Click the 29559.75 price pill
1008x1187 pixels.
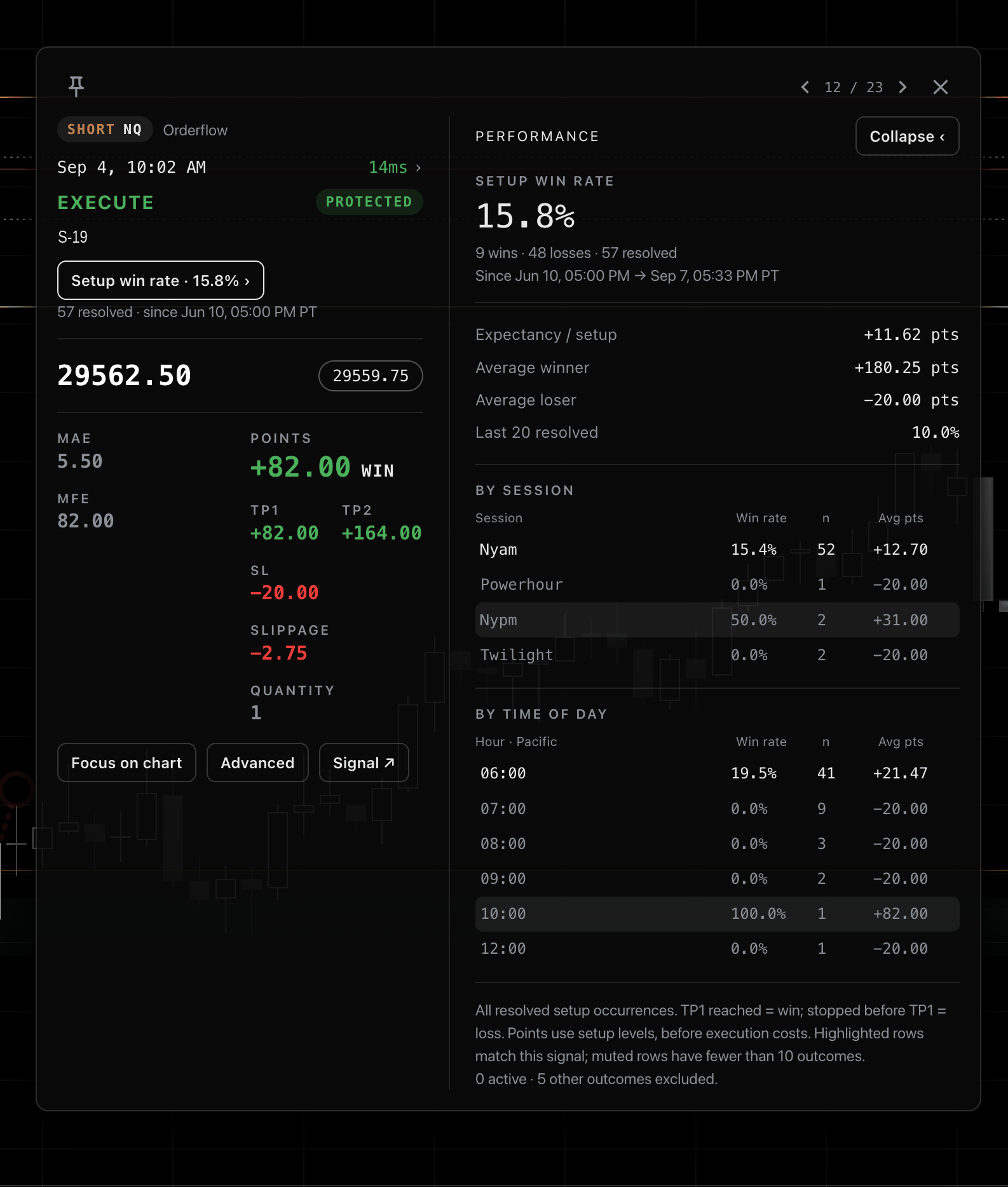pos(371,376)
